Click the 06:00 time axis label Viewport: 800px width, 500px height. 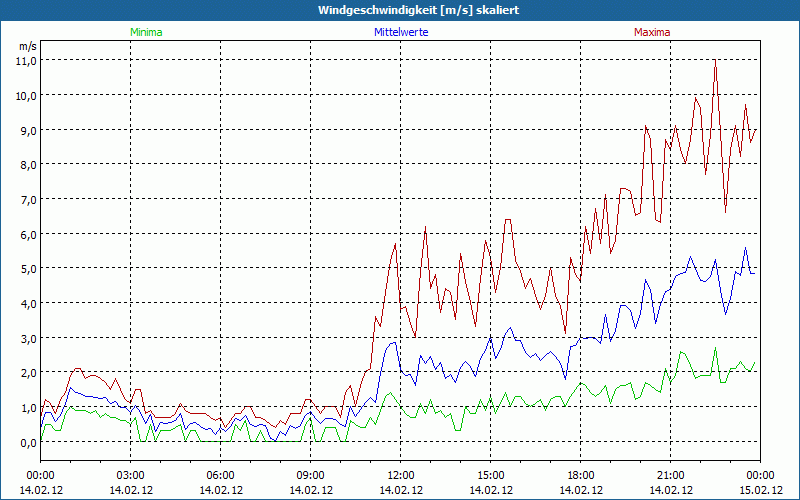point(220,476)
